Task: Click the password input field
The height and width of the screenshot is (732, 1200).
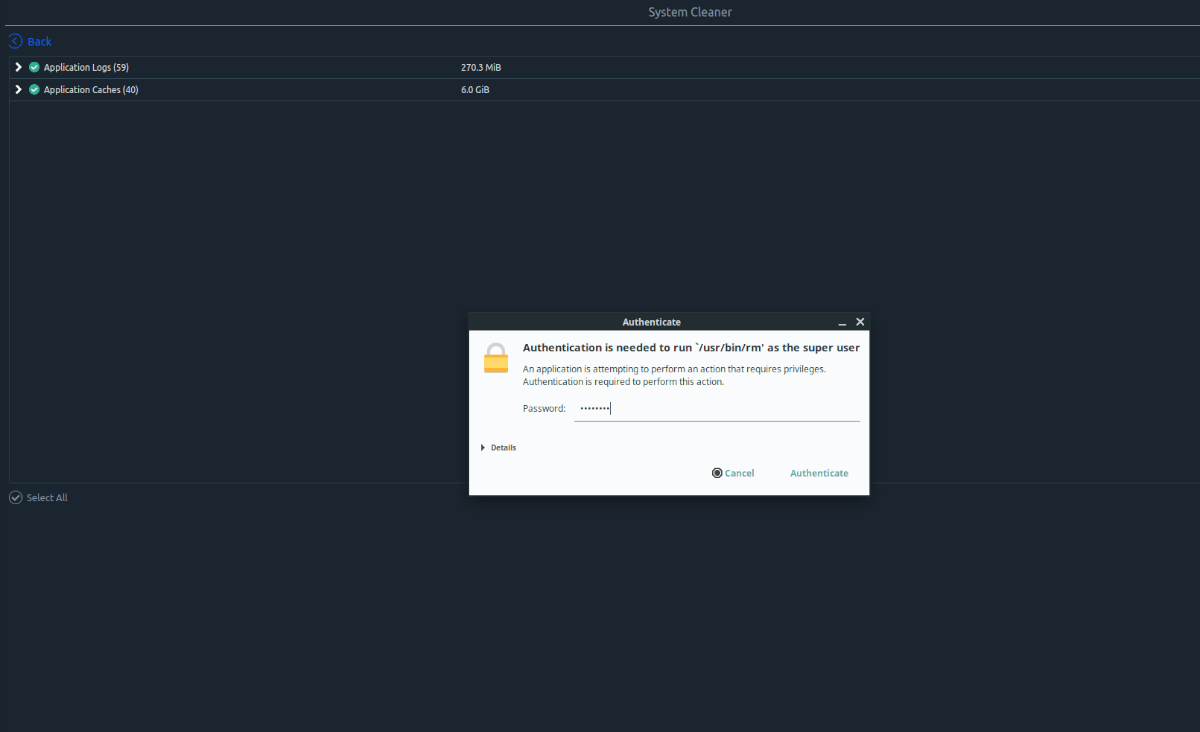Action: [717, 408]
